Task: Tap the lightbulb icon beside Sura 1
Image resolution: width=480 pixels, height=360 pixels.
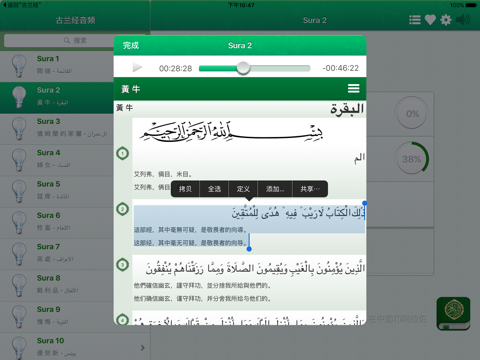Action: point(19,66)
